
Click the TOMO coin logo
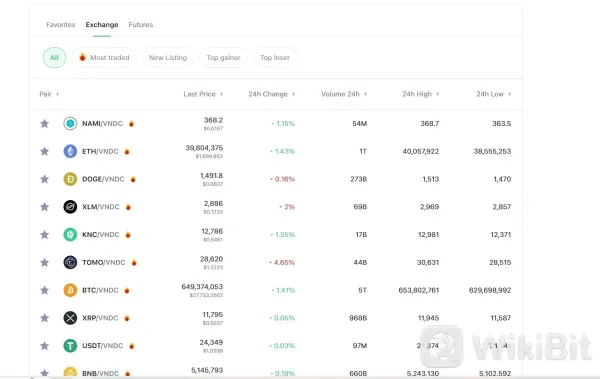(x=70, y=262)
